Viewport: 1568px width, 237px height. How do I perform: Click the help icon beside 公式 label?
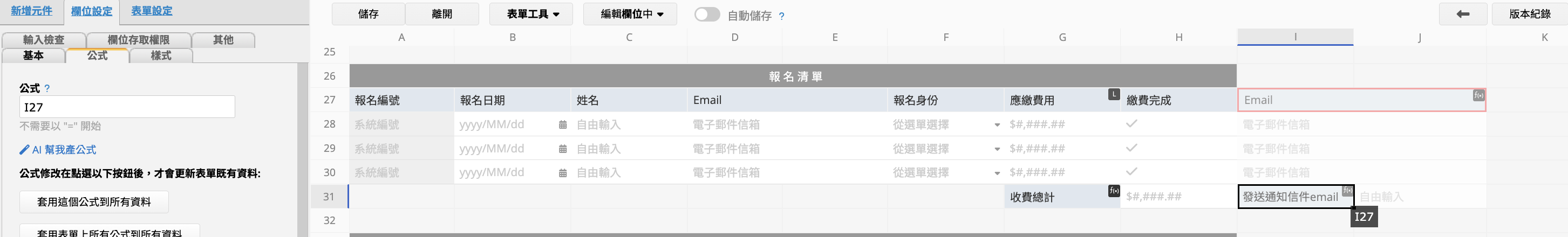point(47,89)
